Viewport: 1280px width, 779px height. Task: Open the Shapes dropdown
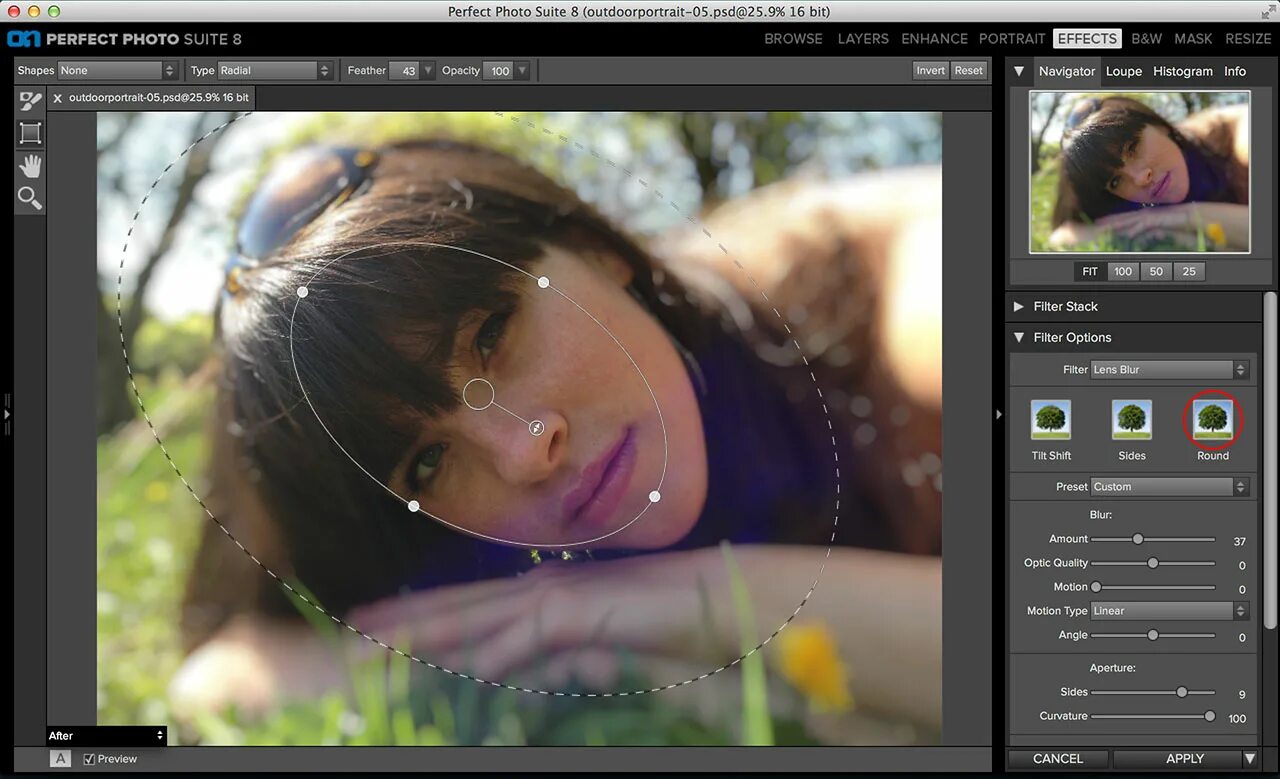click(x=117, y=71)
